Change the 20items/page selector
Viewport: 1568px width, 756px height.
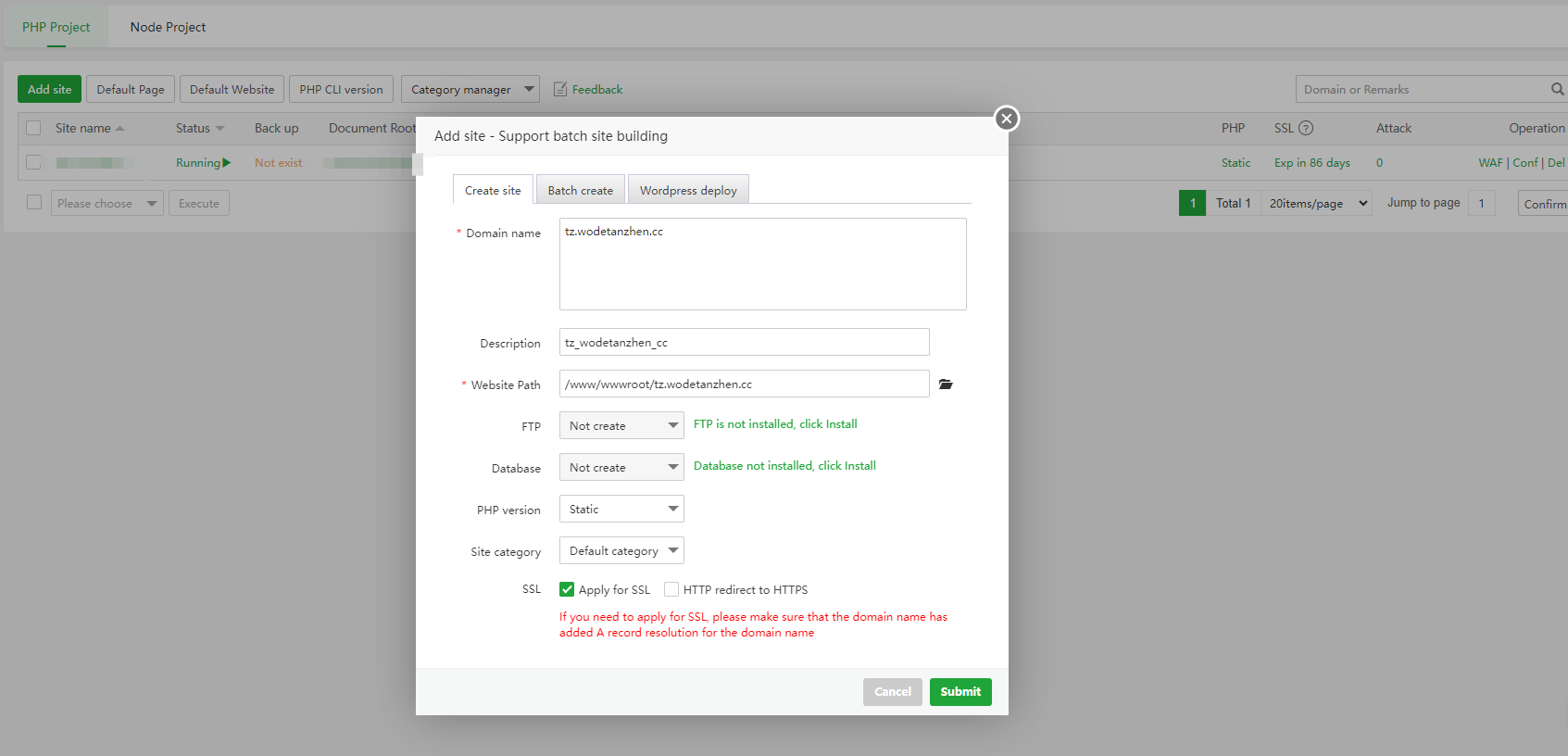pyautogui.click(x=1316, y=203)
